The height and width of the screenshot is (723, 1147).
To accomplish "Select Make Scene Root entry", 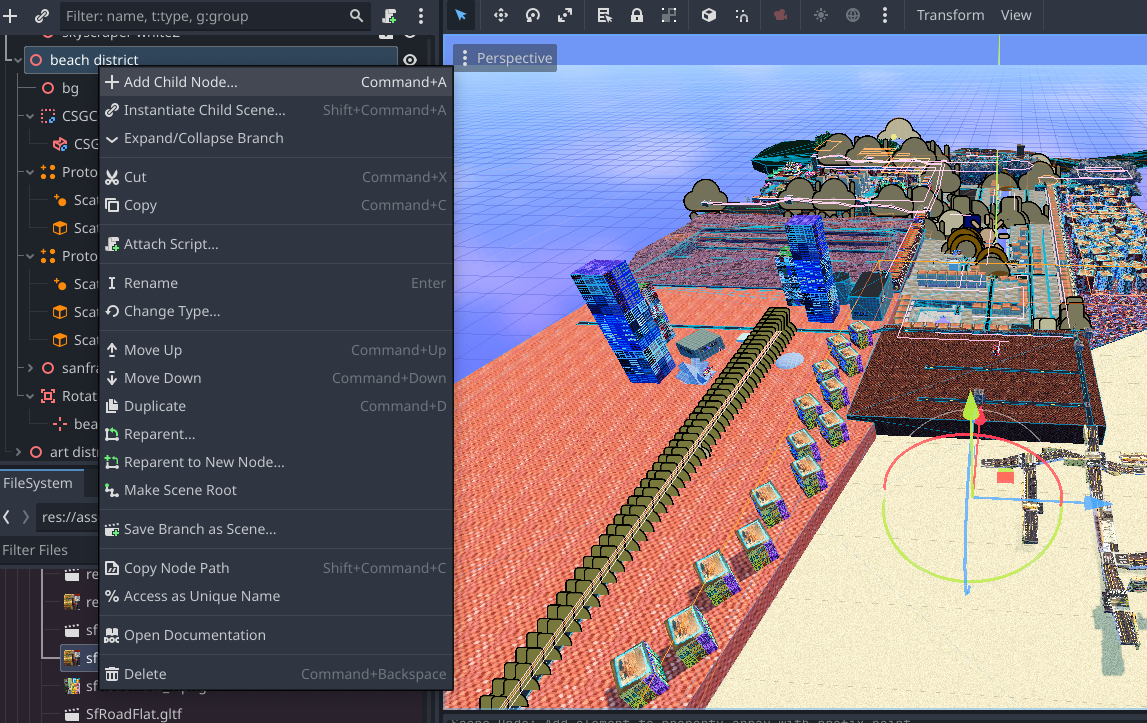I will coord(276,490).
